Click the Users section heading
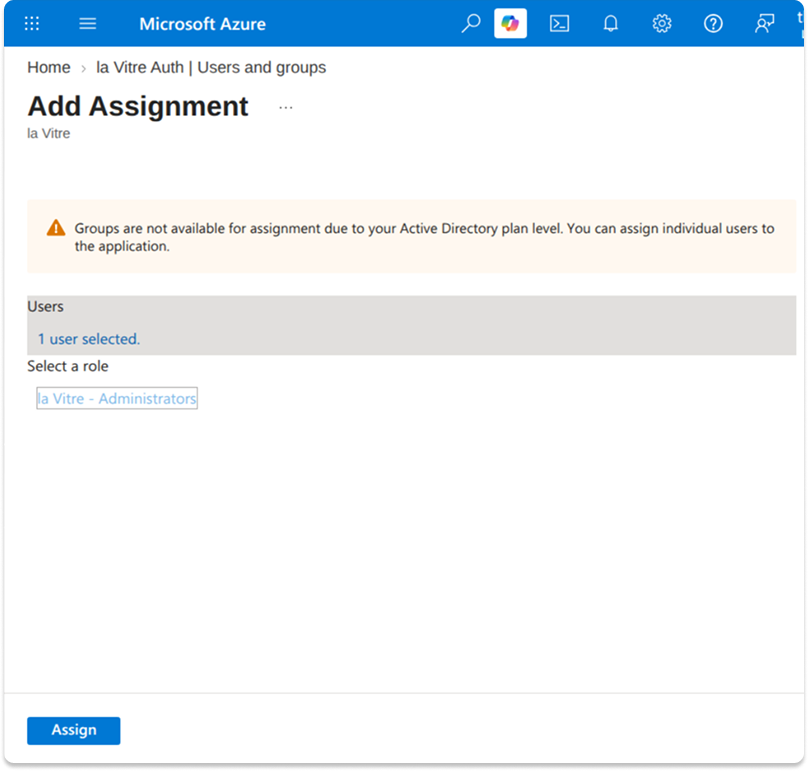The height and width of the screenshot is (771, 808). [x=45, y=307]
